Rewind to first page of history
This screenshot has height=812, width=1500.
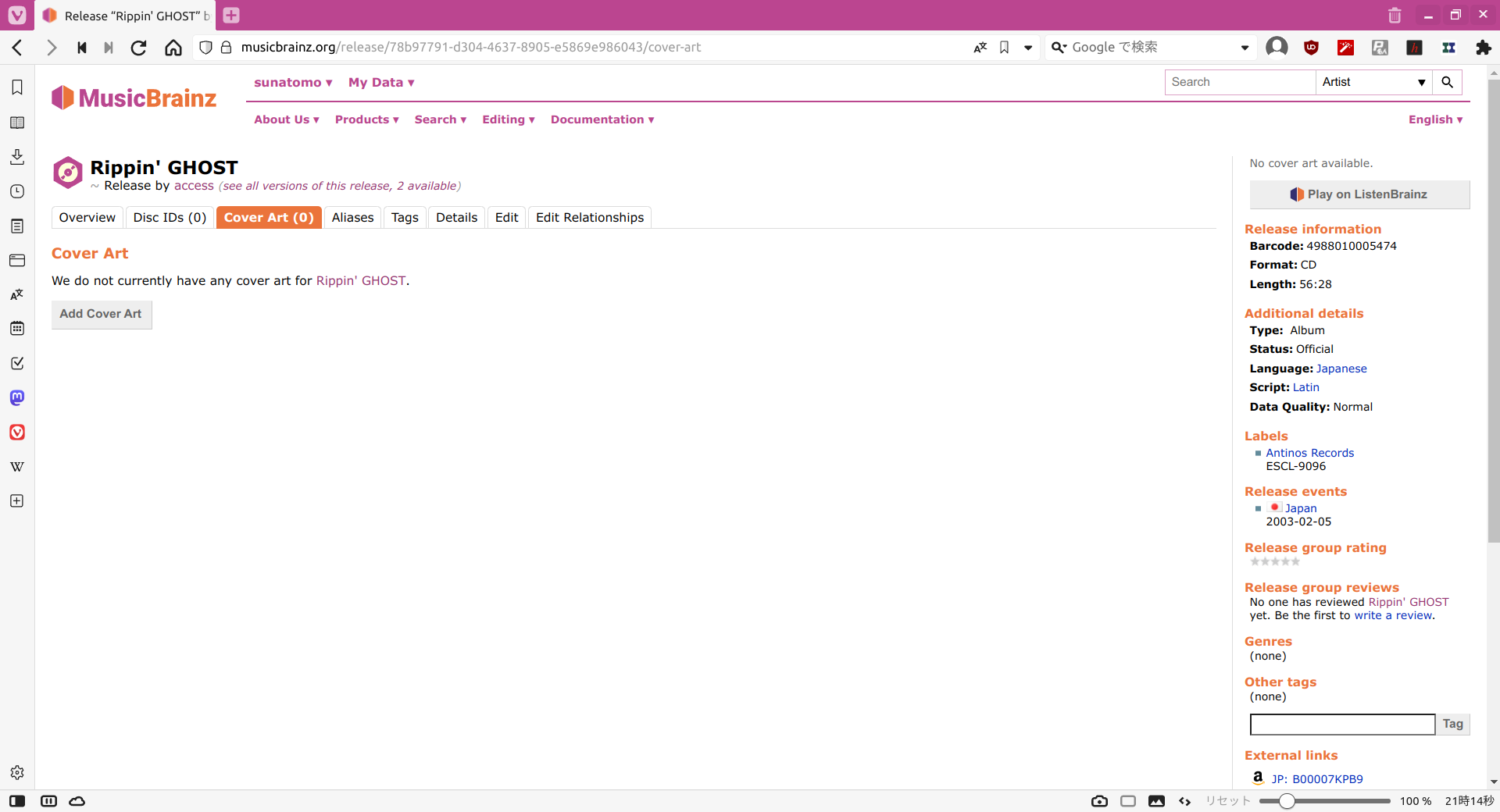(82, 48)
